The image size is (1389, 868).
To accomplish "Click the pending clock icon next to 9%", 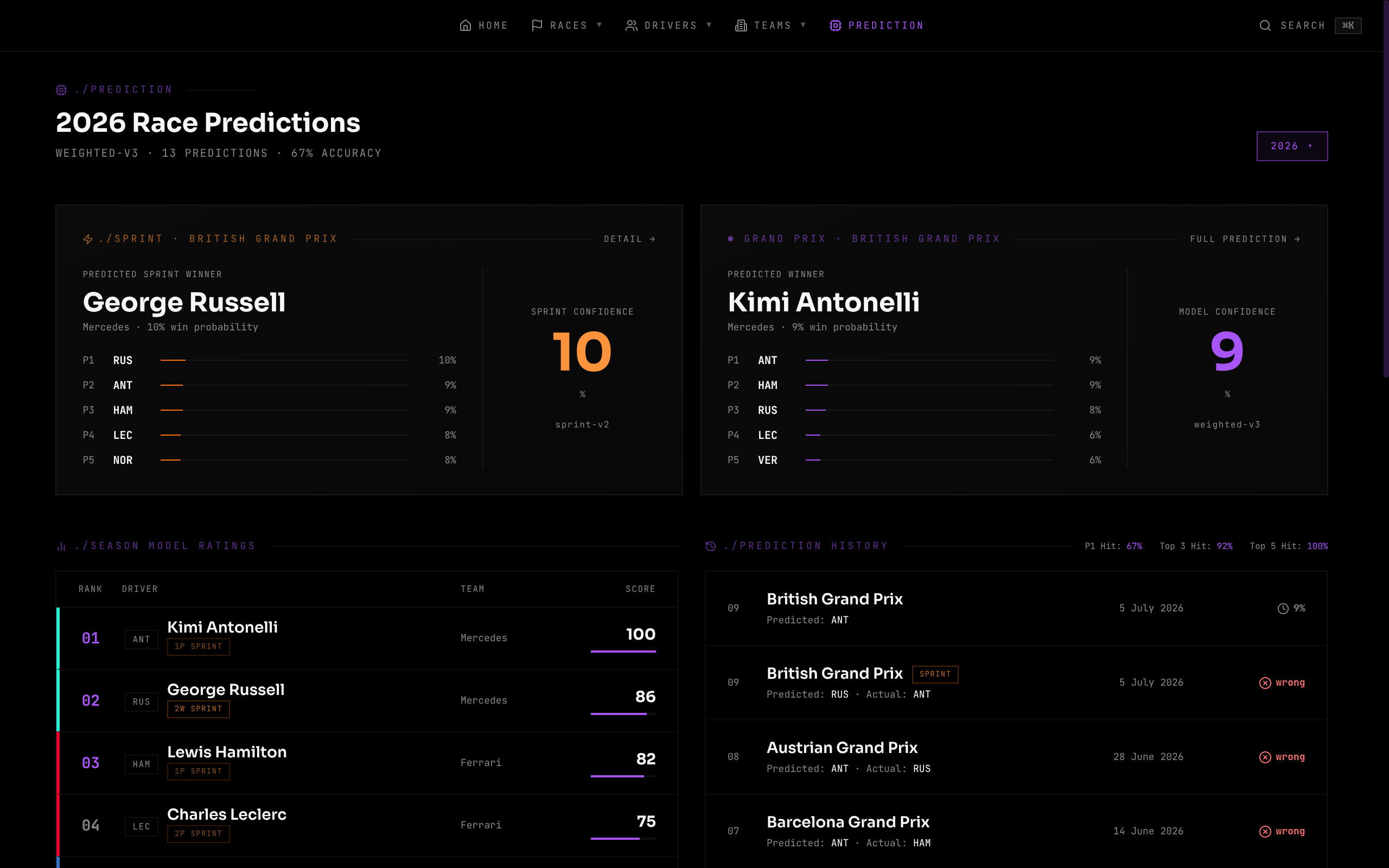I will (x=1283, y=609).
